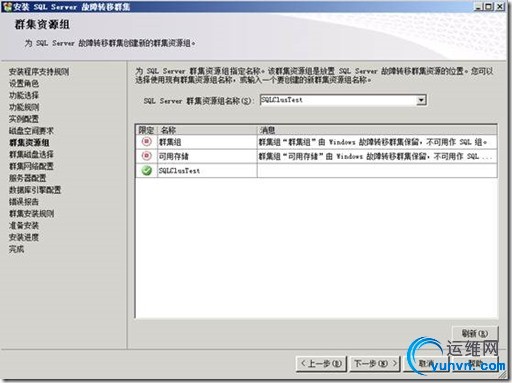
Task: Select the 可用存储 name cell
Action: (x=207, y=156)
